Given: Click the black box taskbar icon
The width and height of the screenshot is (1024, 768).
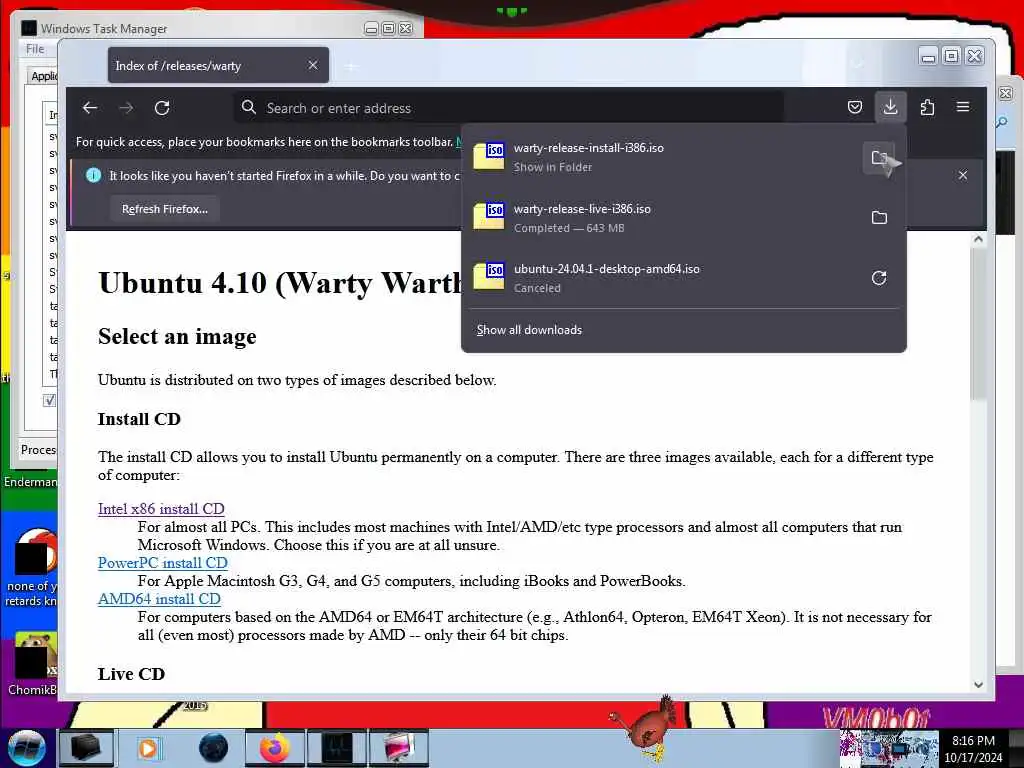Looking at the screenshot, I should pos(86,748).
